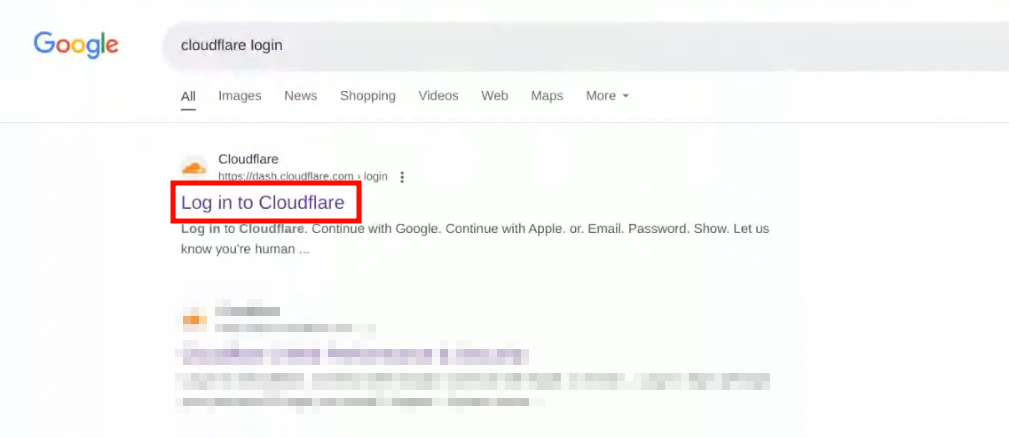Open the Maps tab
This screenshot has height=438, width=1009.
click(546, 96)
